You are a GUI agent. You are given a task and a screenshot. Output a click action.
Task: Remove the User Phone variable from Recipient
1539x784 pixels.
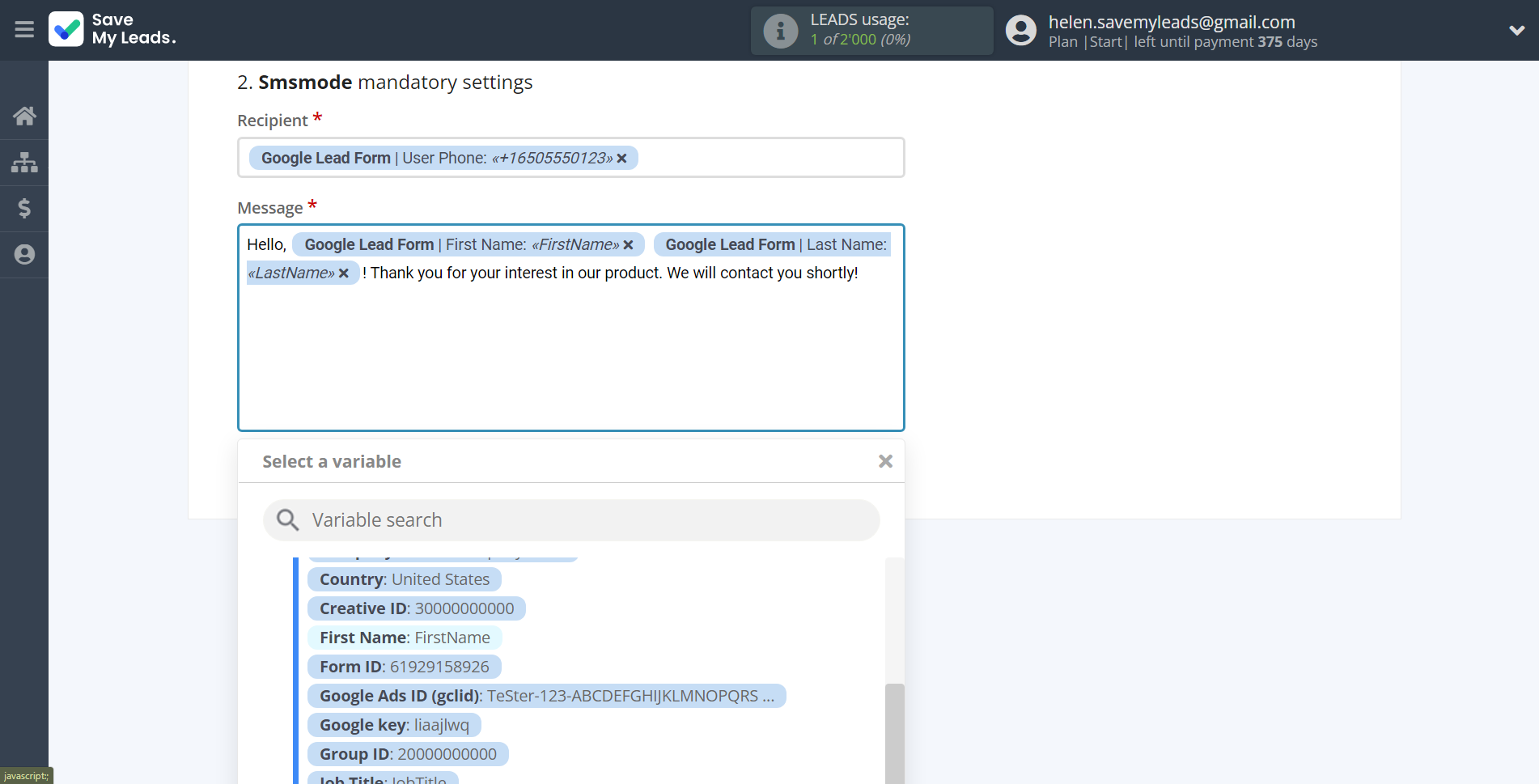click(x=621, y=159)
